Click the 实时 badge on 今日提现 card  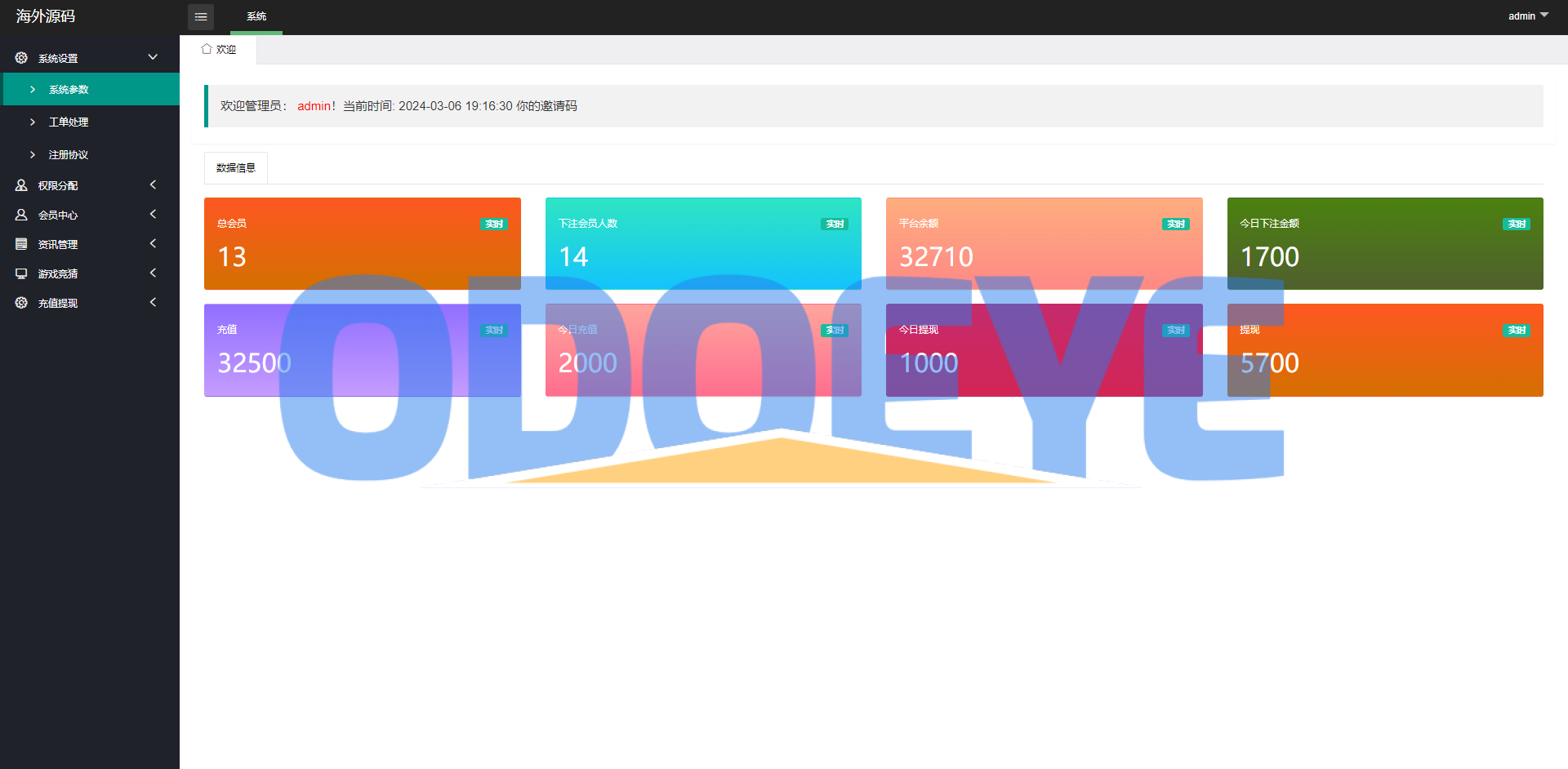(x=1176, y=330)
